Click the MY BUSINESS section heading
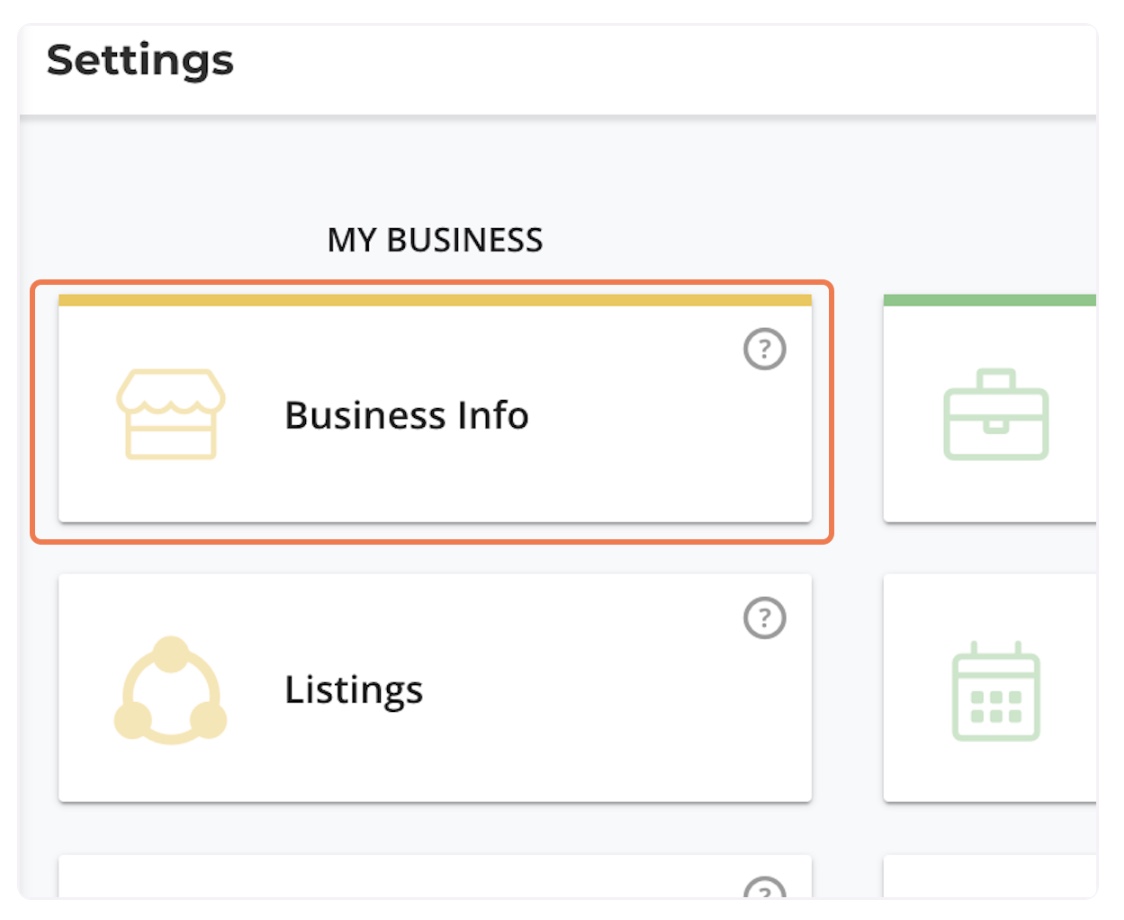1124x920 pixels. tap(435, 240)
